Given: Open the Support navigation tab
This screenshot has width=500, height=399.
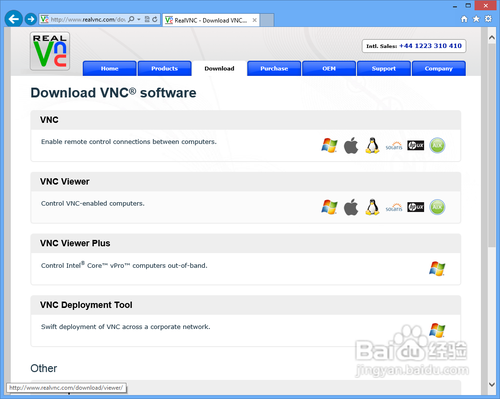Looking at the screenshot, I should point(384,68).
